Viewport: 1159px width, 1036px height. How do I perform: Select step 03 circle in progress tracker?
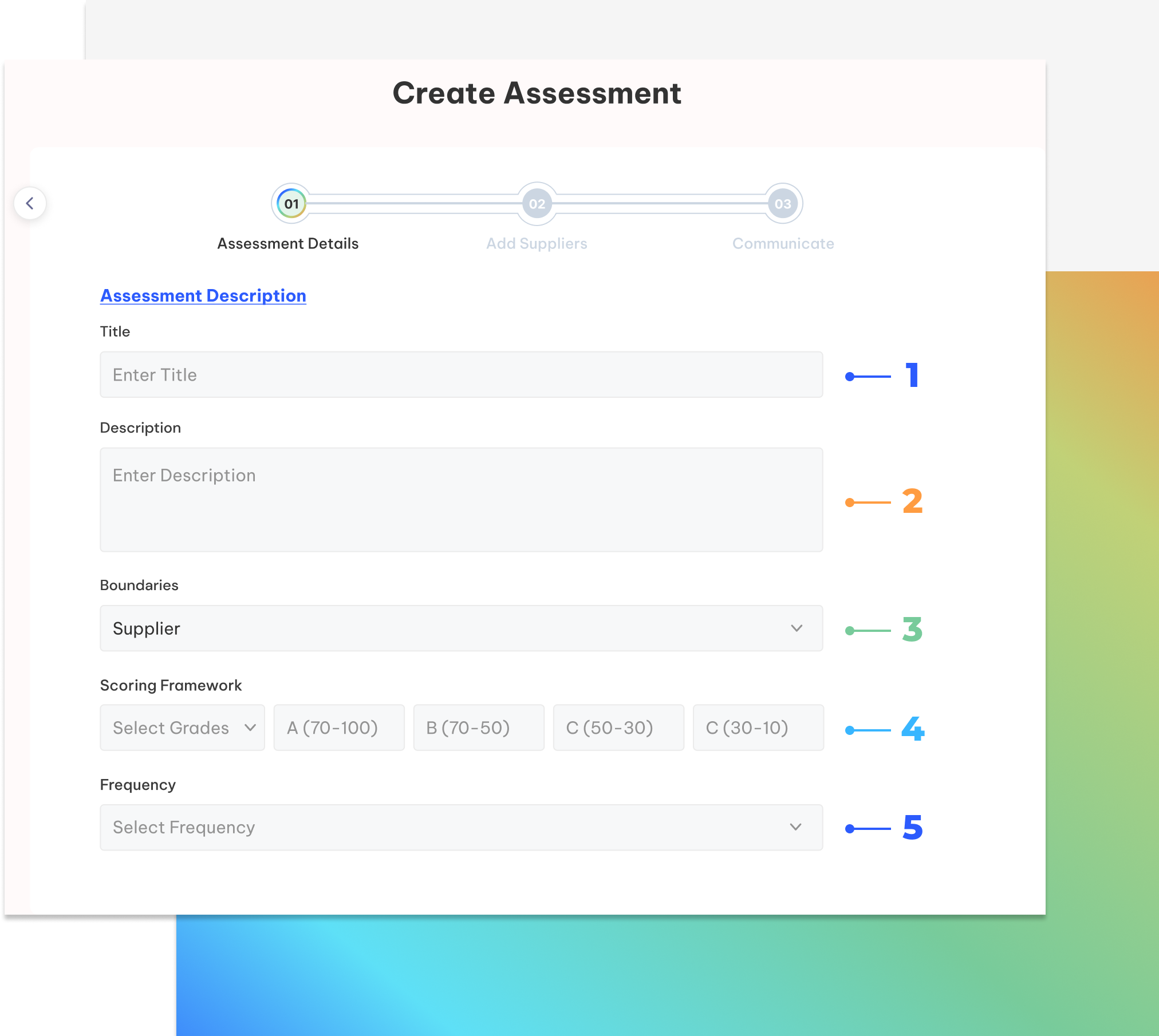click(x=783, y=204)
